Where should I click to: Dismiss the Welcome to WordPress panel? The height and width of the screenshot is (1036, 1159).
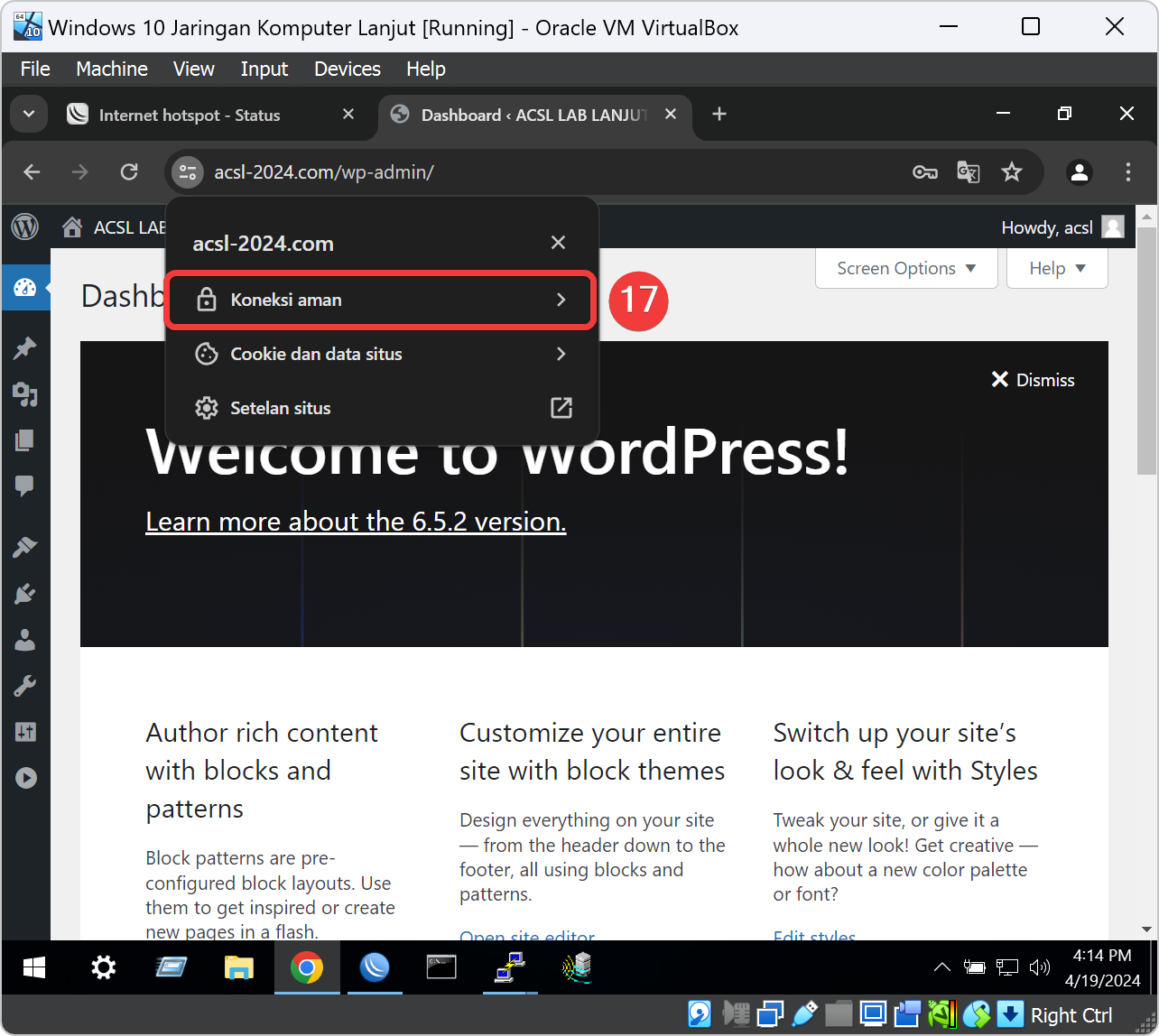pos(1034,380)
